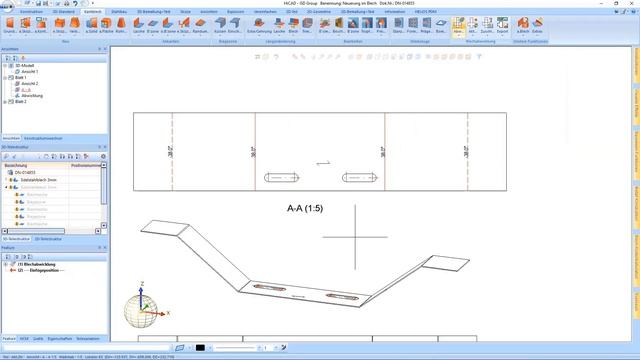This screenshot has height=360, width=640.
Task: Open the HCM tab at bottom left
Action: point(24,339)
